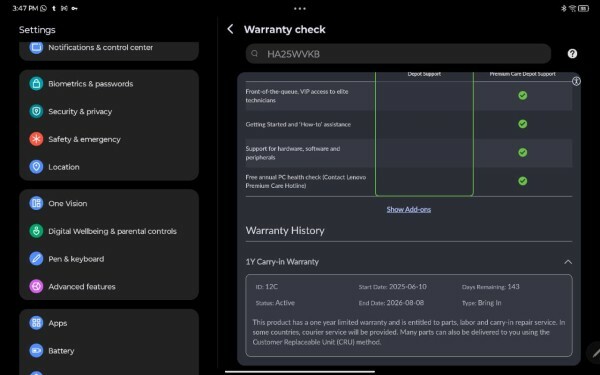Click checkmark for hardware, software support
The image size is (600, 375).
(522, 152)
